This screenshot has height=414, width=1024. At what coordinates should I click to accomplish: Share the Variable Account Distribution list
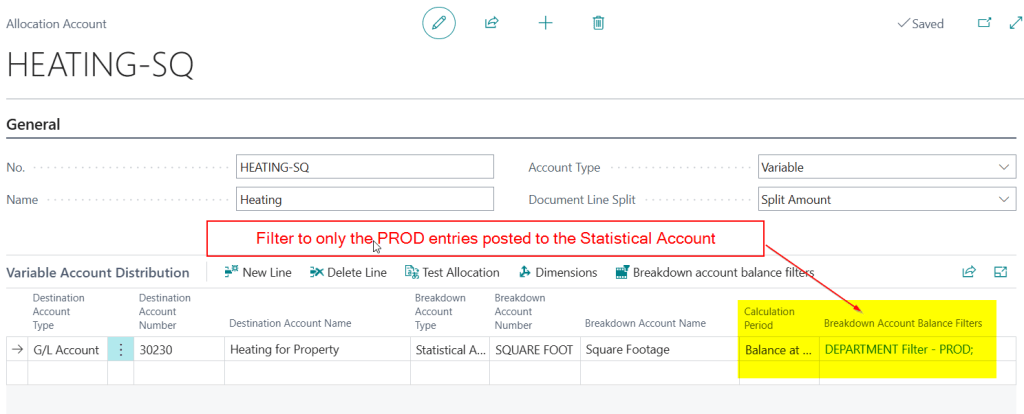(x=968, y=272)
